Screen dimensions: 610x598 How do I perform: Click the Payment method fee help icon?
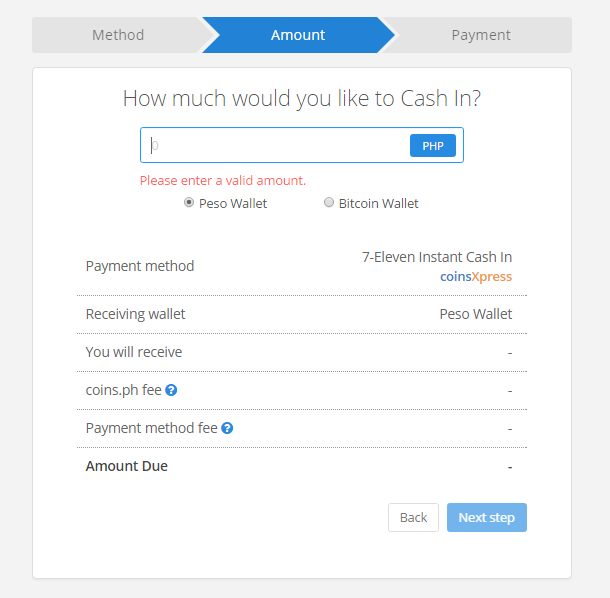228,428
